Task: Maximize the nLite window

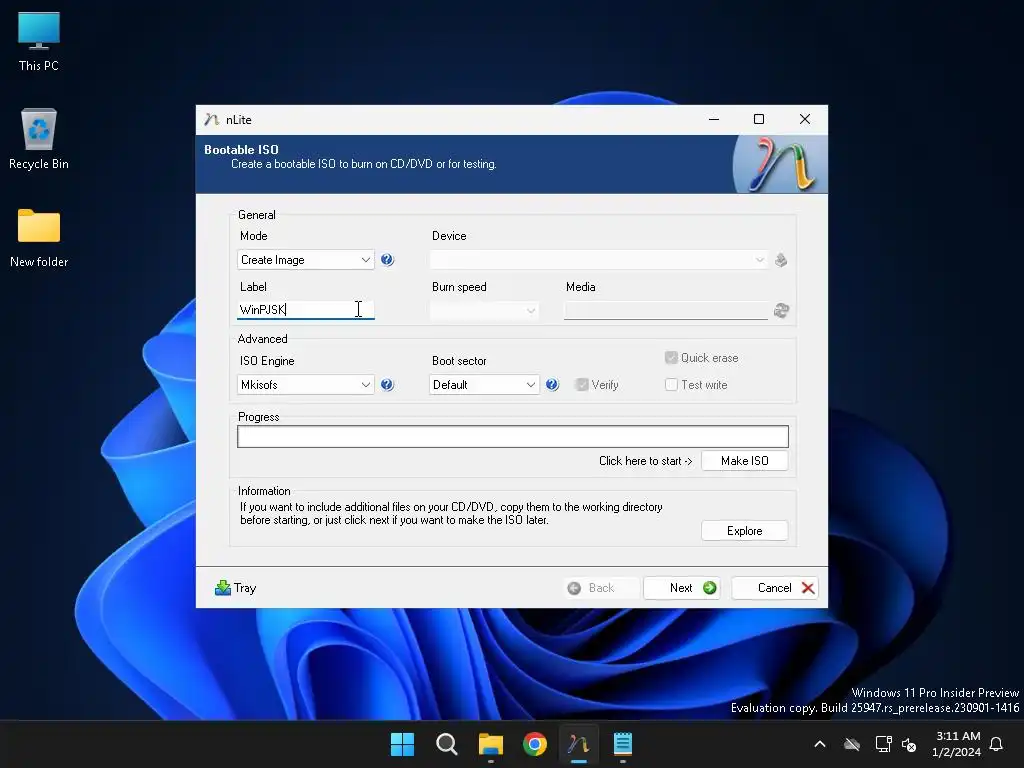Action: click(759, 120)
